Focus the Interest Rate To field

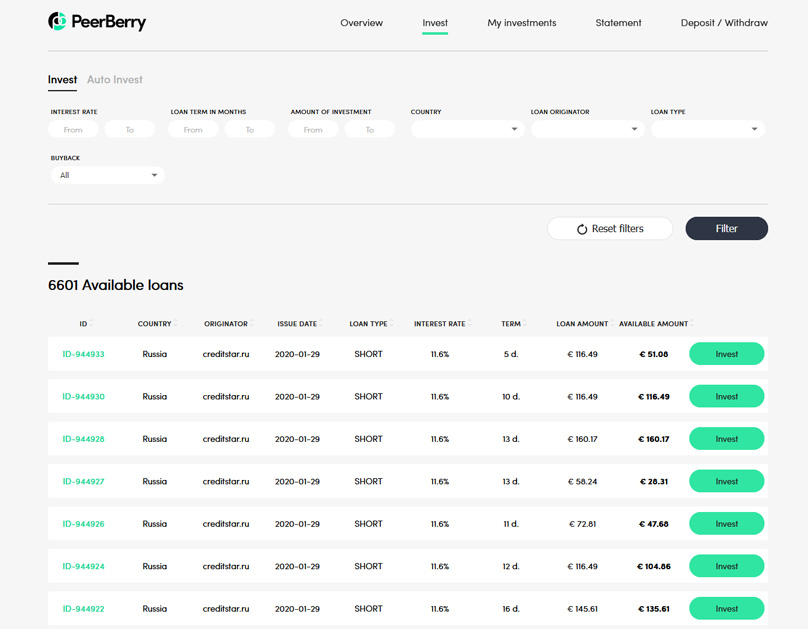pos(130,129)
